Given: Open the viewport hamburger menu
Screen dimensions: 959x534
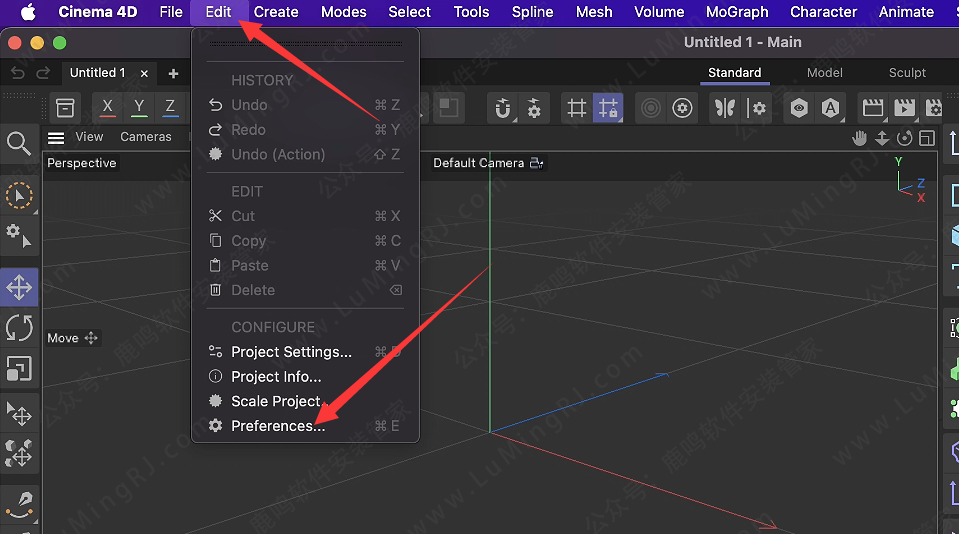Looking at the screenshot, I should pos(56,138).
